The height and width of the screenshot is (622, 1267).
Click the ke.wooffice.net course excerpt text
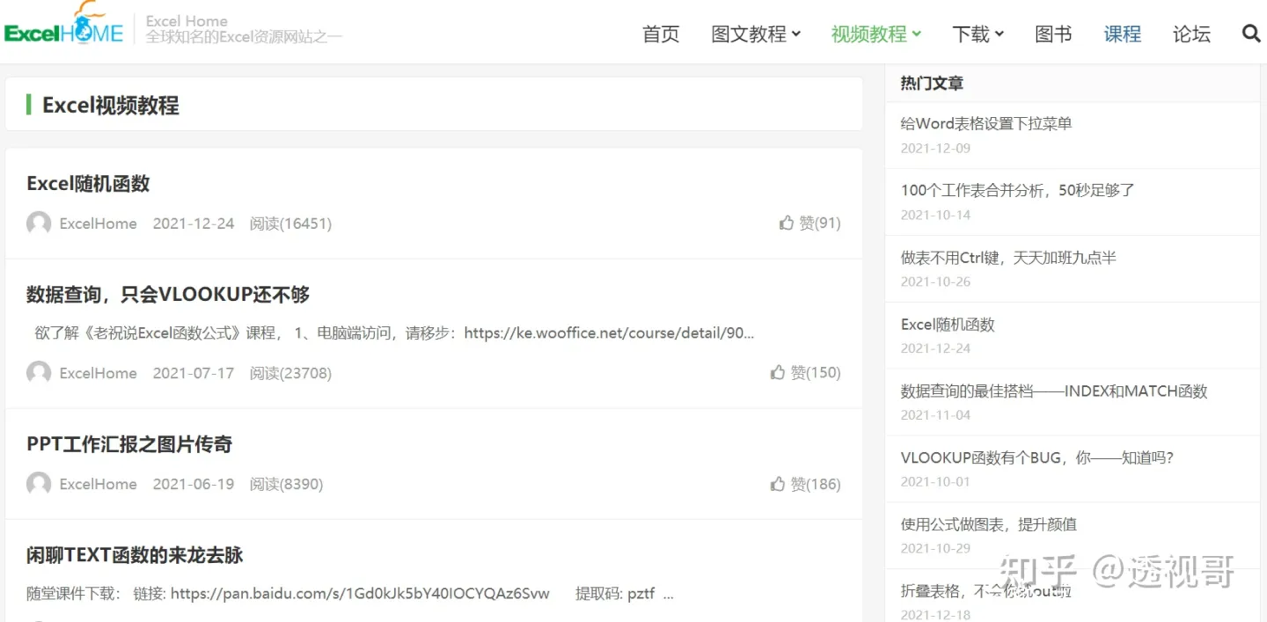pos(394,333)
